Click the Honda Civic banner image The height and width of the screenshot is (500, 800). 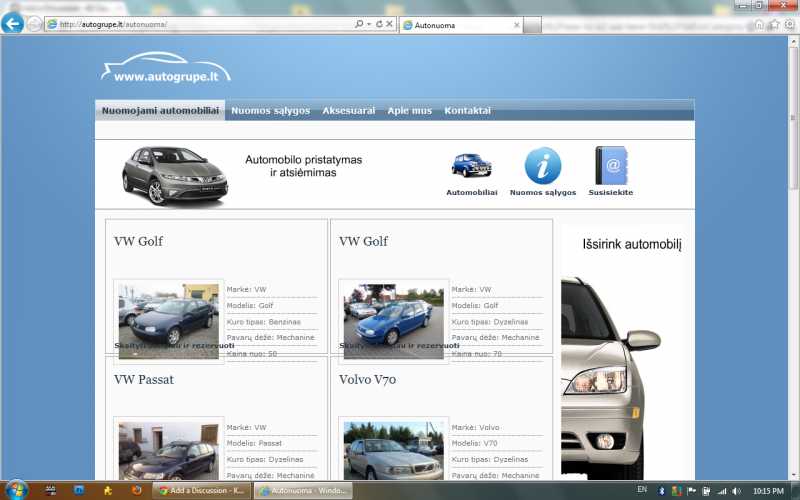click(x=175, y=176)
